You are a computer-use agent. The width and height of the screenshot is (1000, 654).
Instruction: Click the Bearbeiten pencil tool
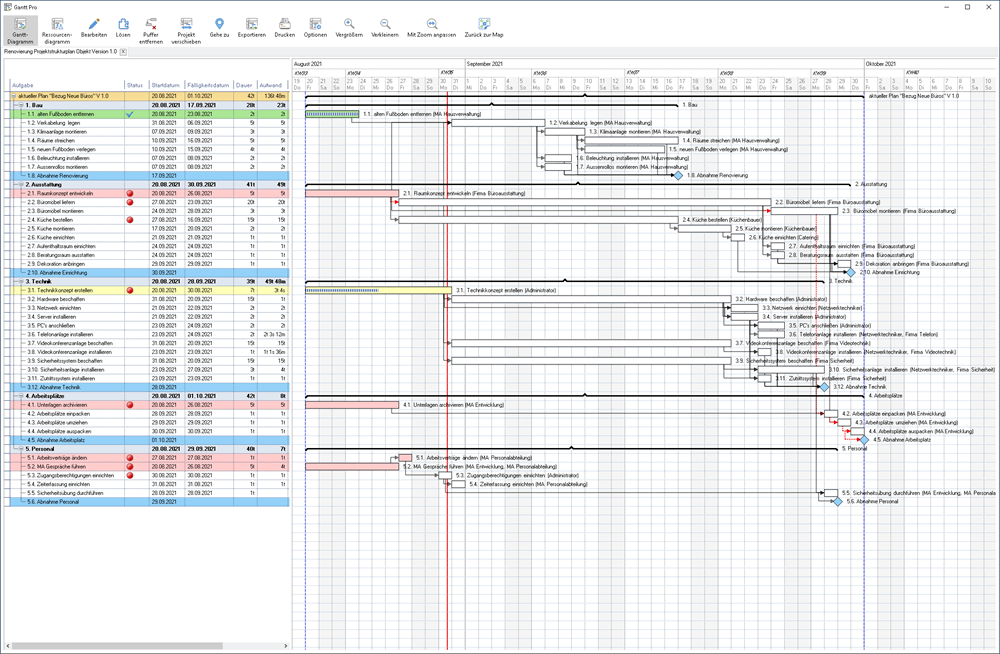(x=94, y=28)
